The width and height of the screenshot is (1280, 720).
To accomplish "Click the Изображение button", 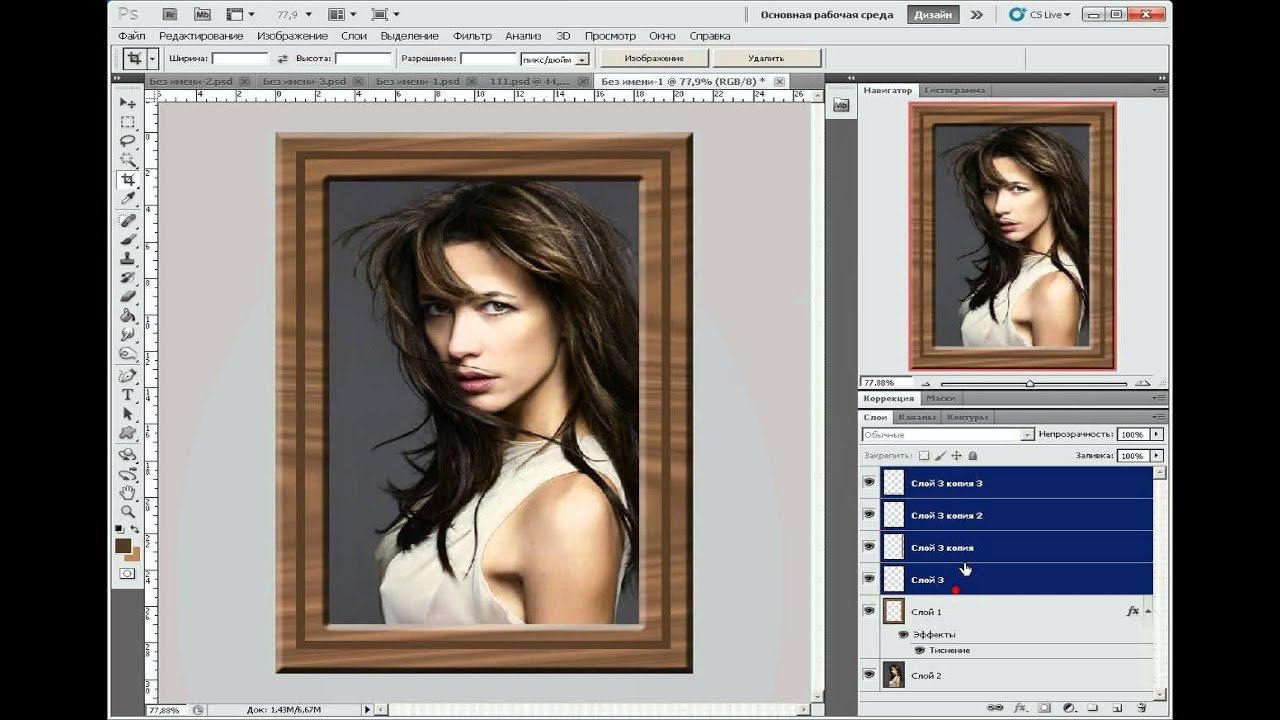I will click(654, 59).
